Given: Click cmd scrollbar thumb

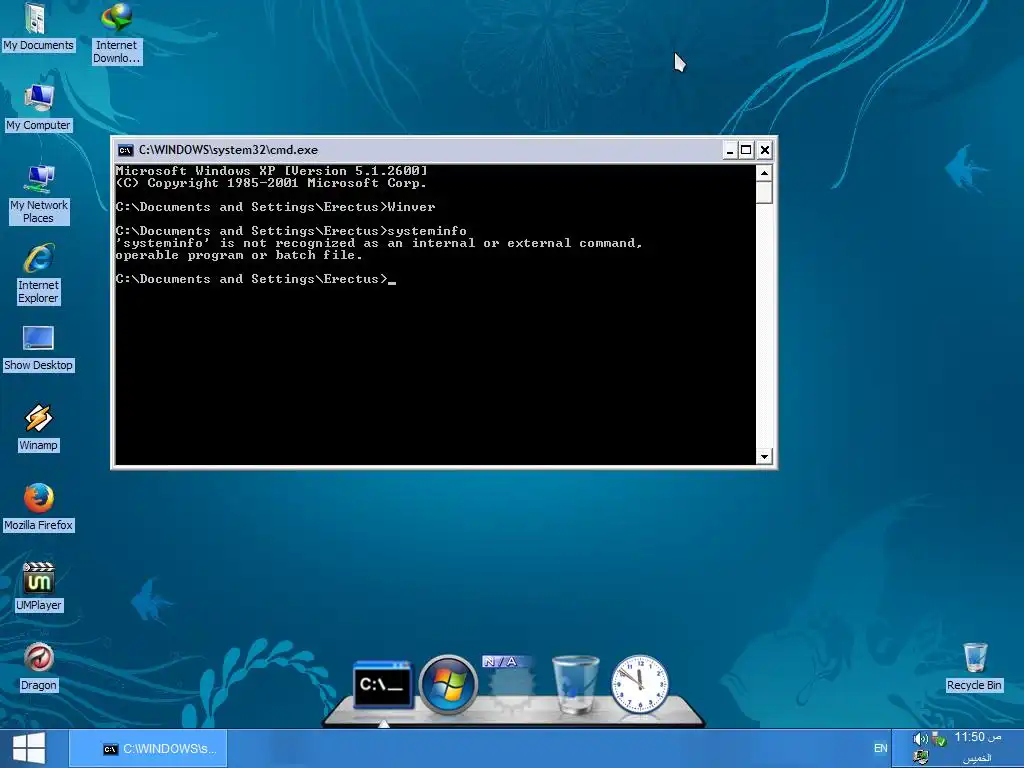Looking at the screenshot, I should (x=764, y=193).
